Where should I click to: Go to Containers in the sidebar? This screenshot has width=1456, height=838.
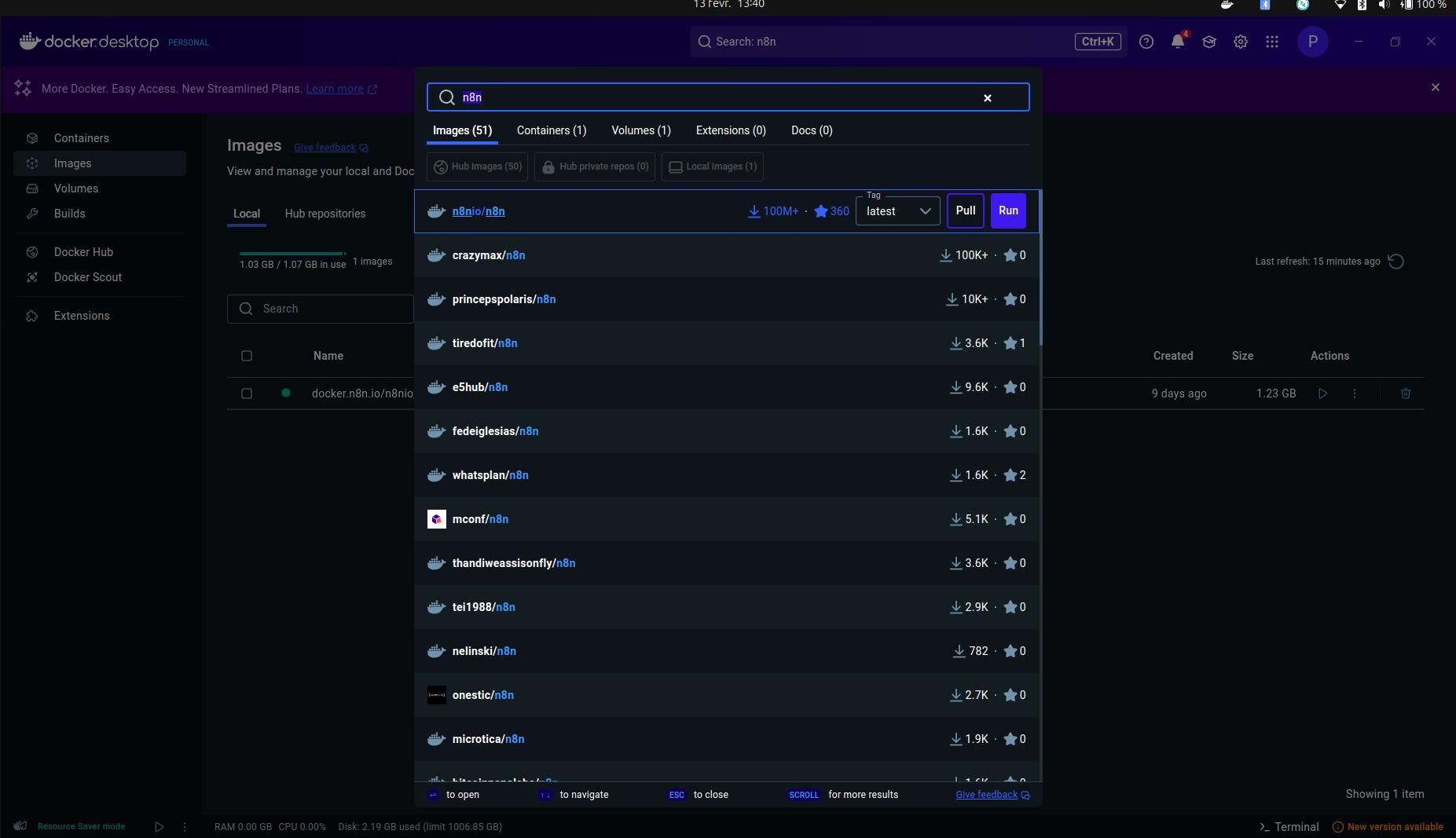100,138
